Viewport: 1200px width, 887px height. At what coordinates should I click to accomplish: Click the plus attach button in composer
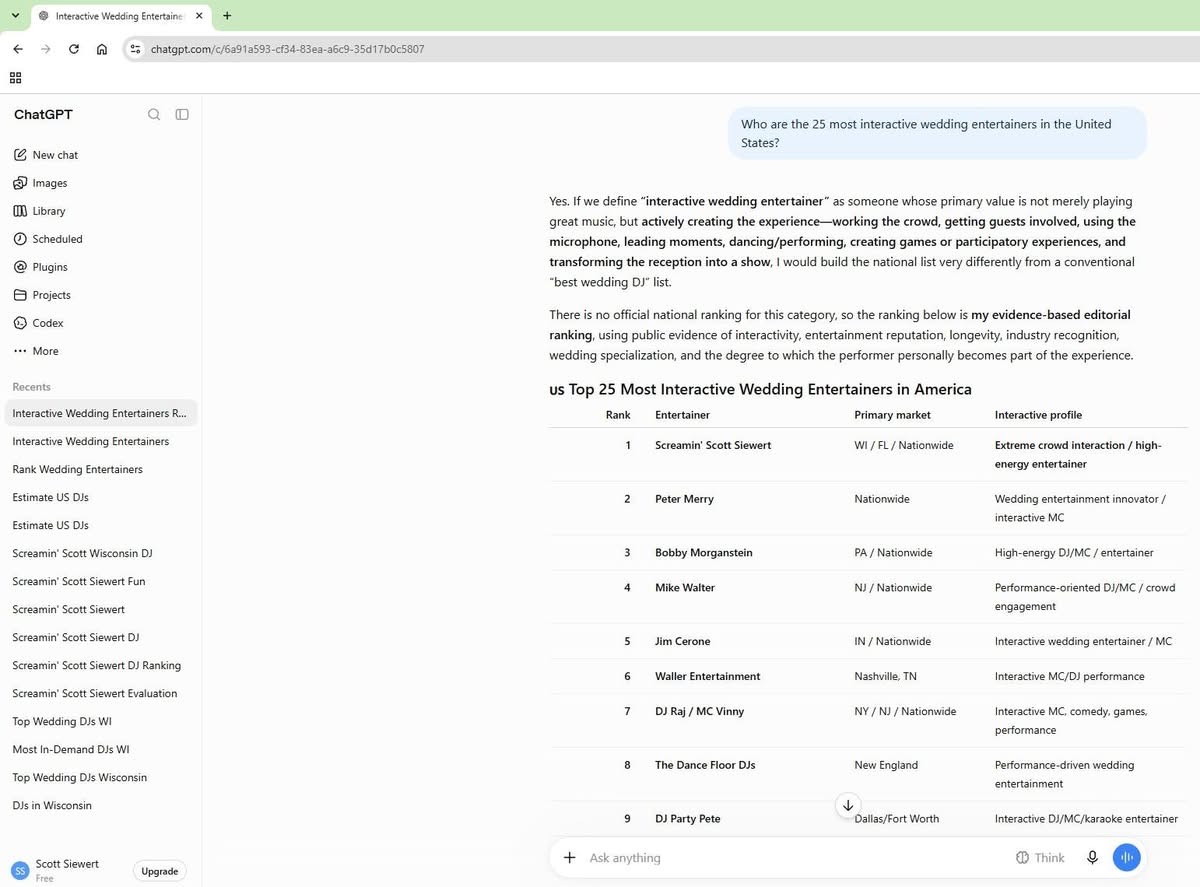pyautogui.click(x=570, y=858)
